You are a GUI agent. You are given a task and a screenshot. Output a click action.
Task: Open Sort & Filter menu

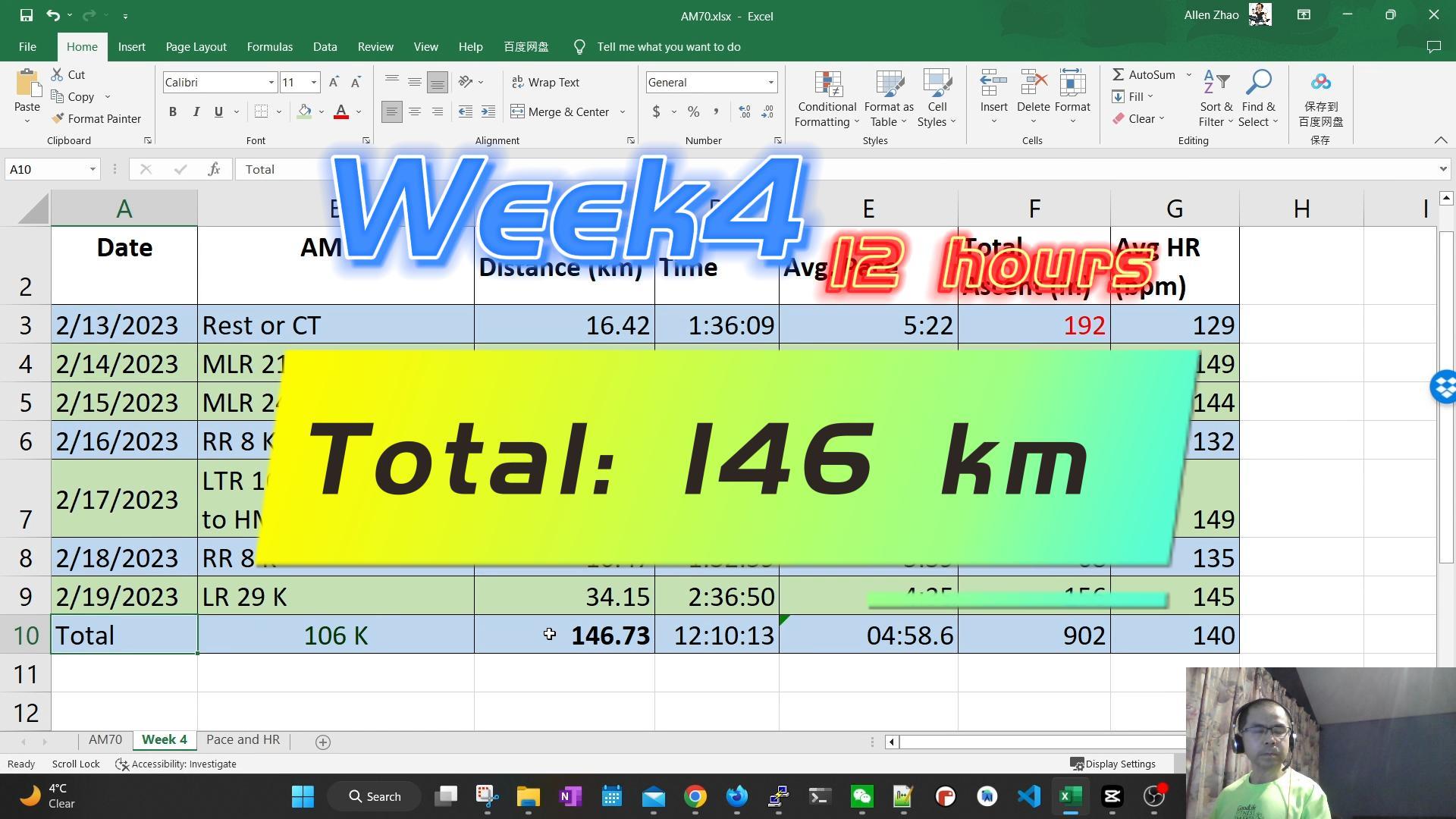click(x=1216, y=99)
